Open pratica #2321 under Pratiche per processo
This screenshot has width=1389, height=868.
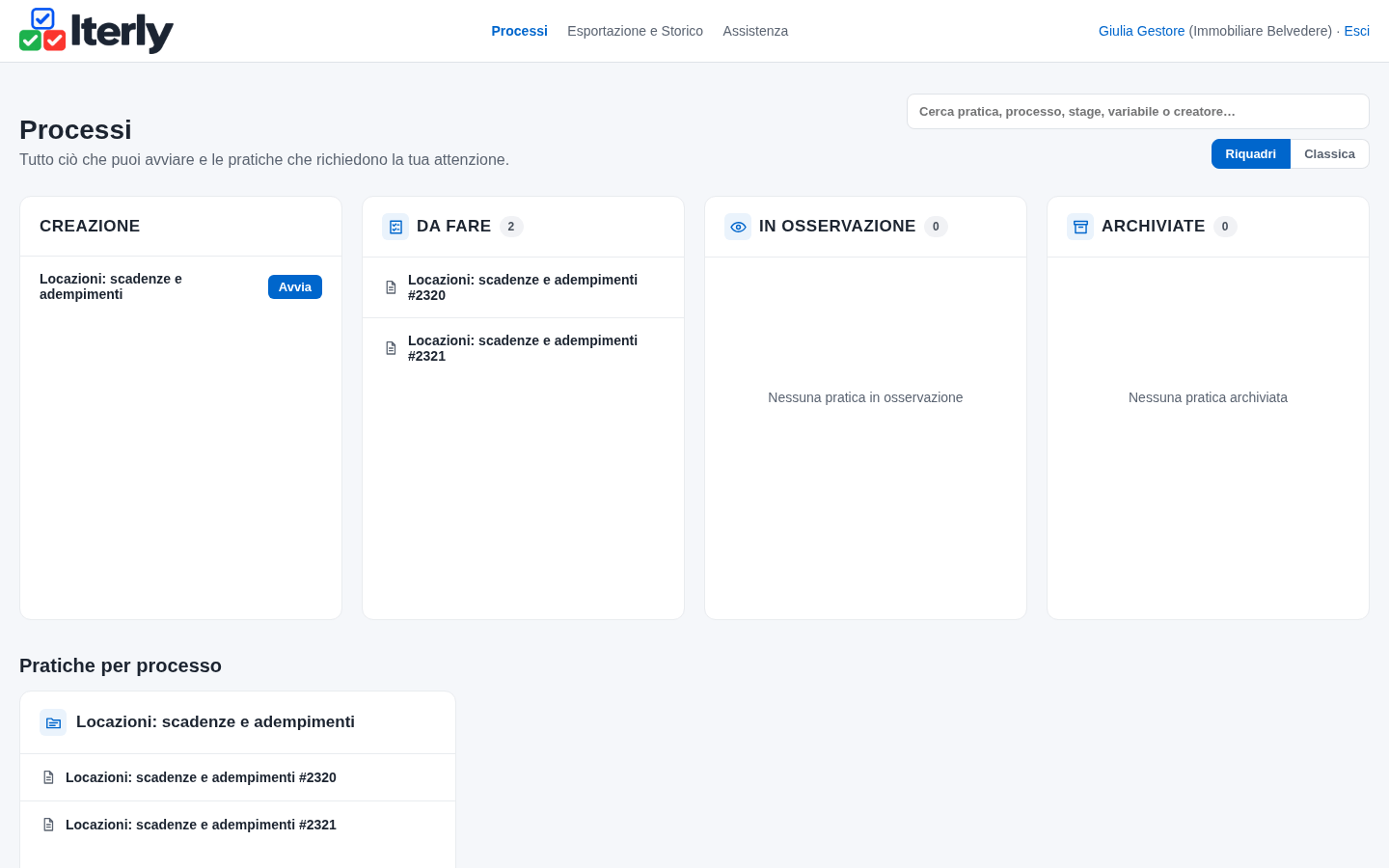(237, 825)
